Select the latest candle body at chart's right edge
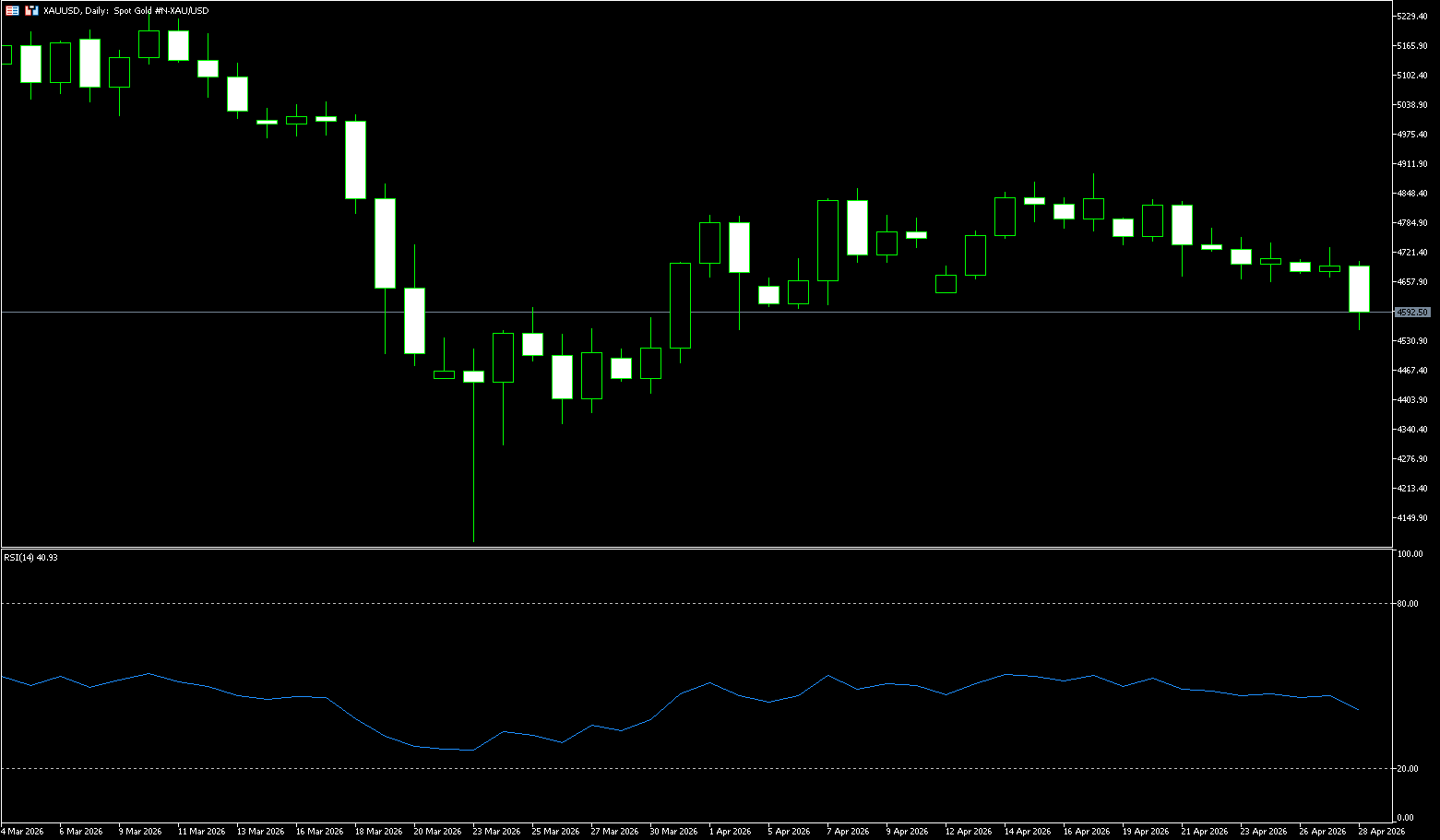The width and height of the screenshot is (1440, 840). click(1359, 289)
